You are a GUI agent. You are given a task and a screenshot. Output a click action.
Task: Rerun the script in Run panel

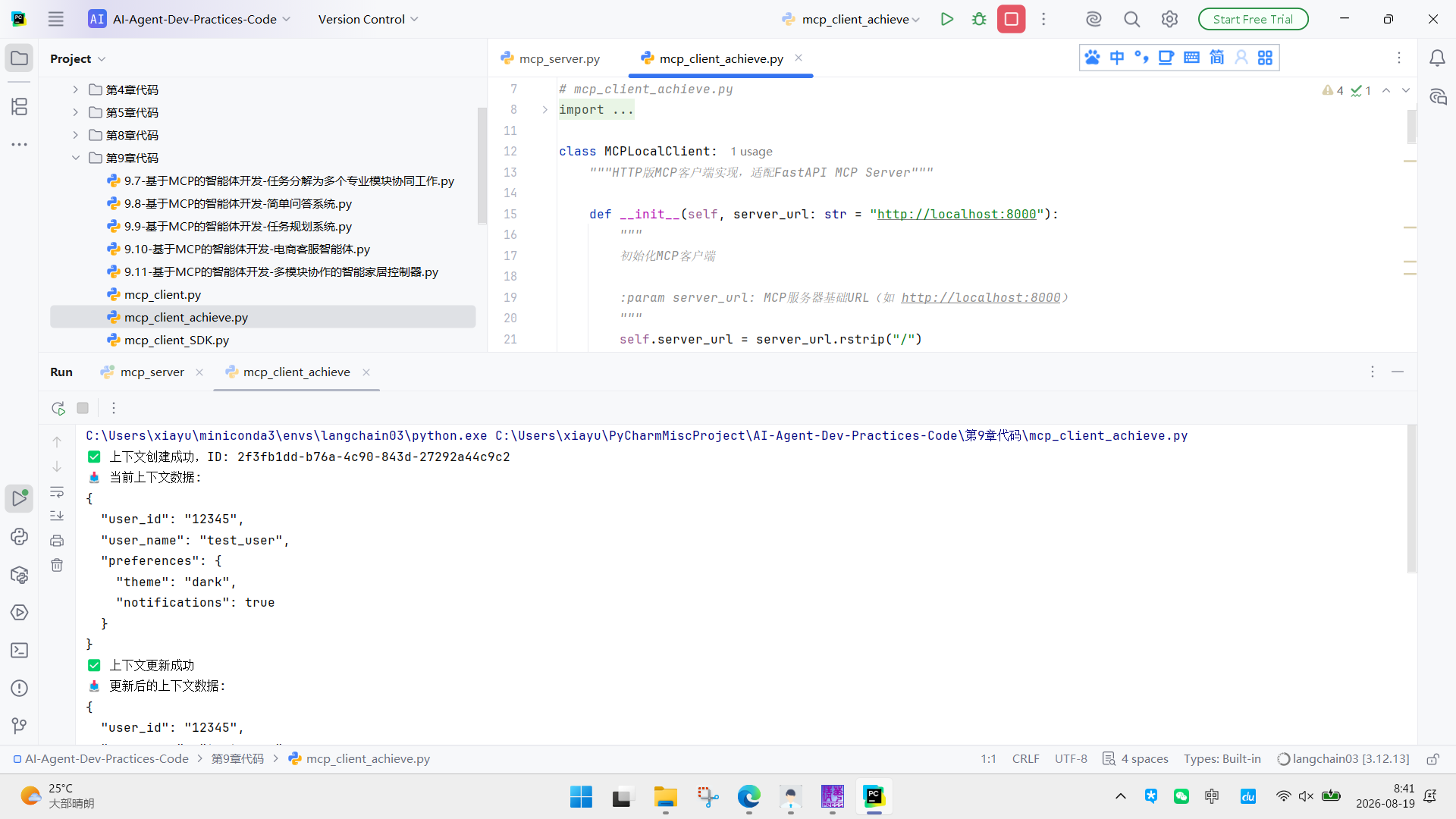coord(58,408)
